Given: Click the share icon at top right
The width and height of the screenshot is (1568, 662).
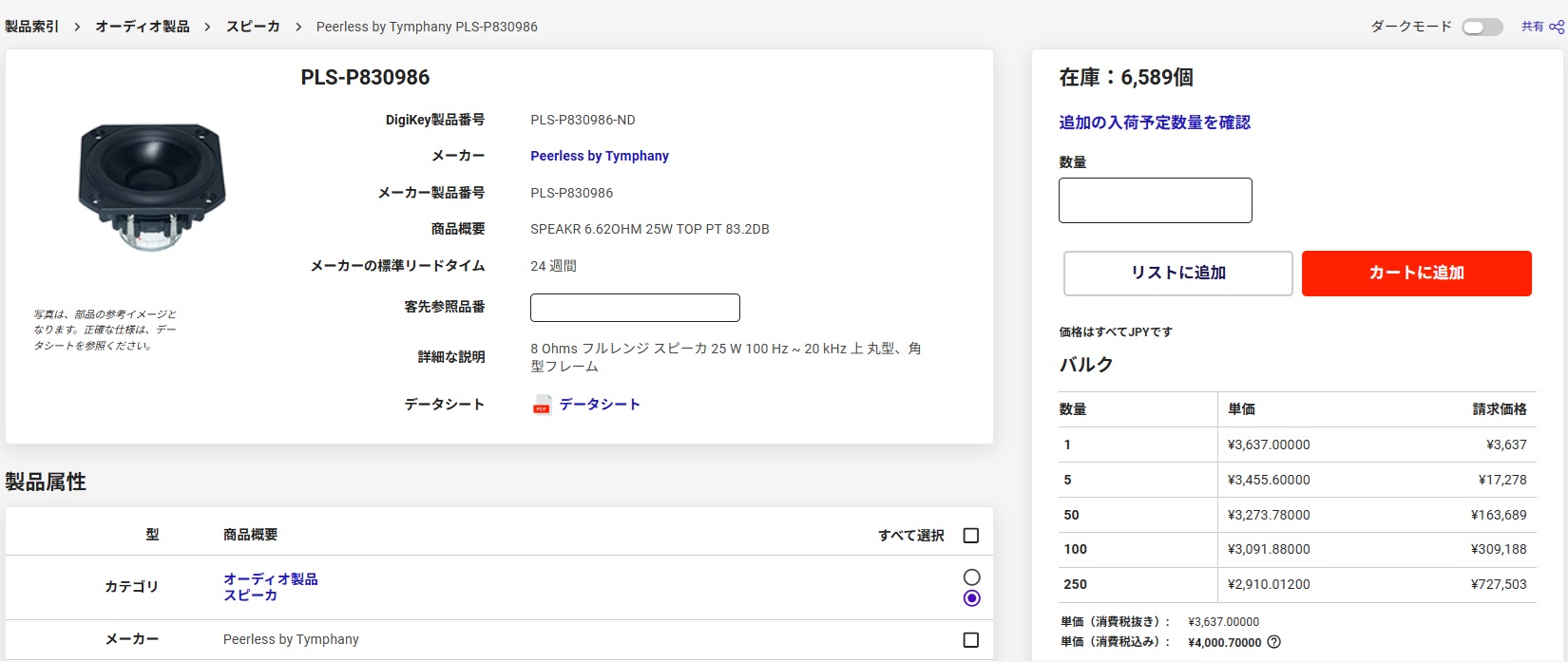Looking at the screenshot, I should point(1557,27).
